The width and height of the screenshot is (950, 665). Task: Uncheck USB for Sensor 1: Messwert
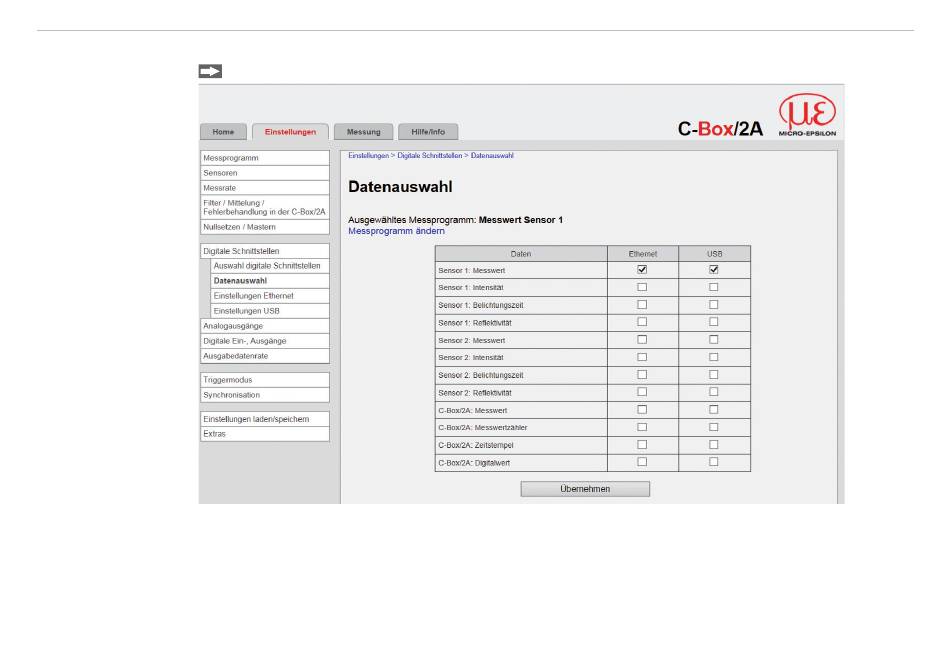click(714, 270)
